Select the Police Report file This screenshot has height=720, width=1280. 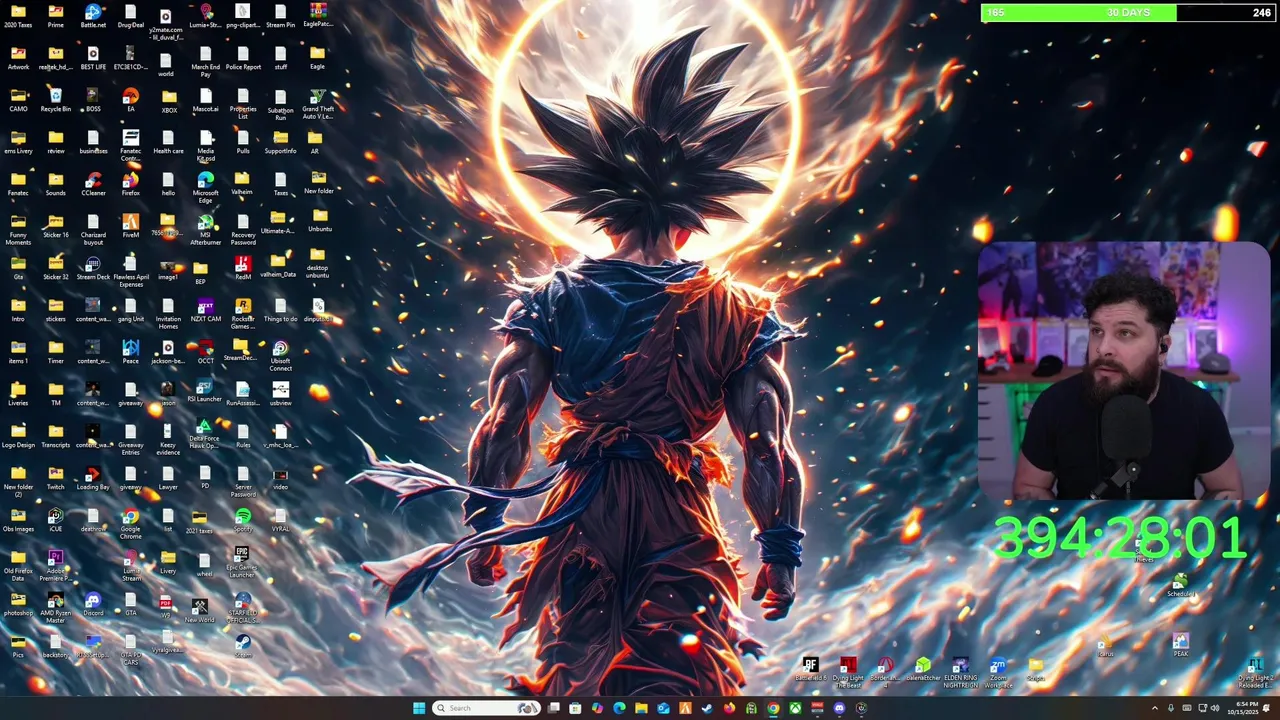click(243, 58)
